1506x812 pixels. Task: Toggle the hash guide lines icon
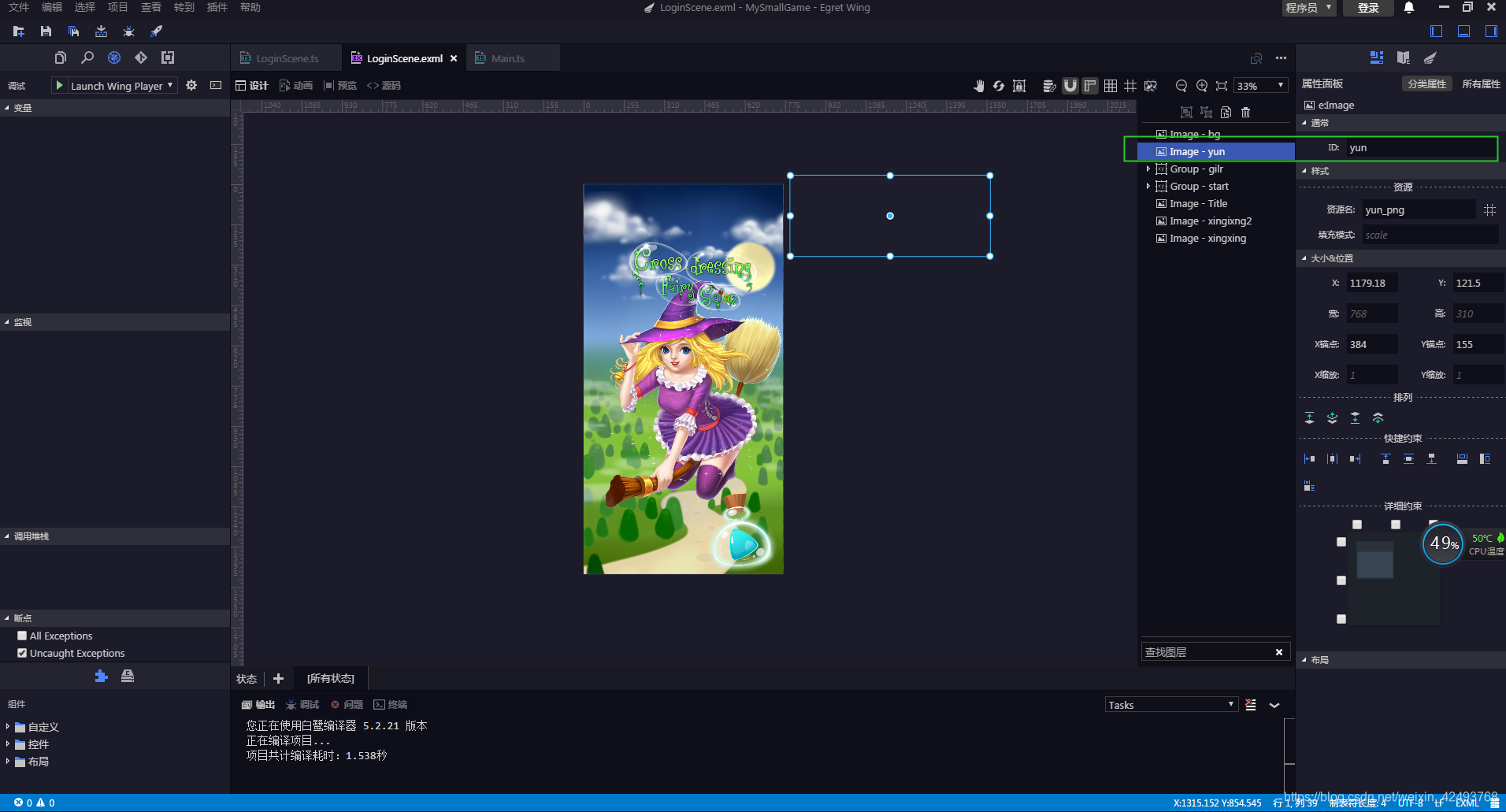click(x=1130, y=86)
